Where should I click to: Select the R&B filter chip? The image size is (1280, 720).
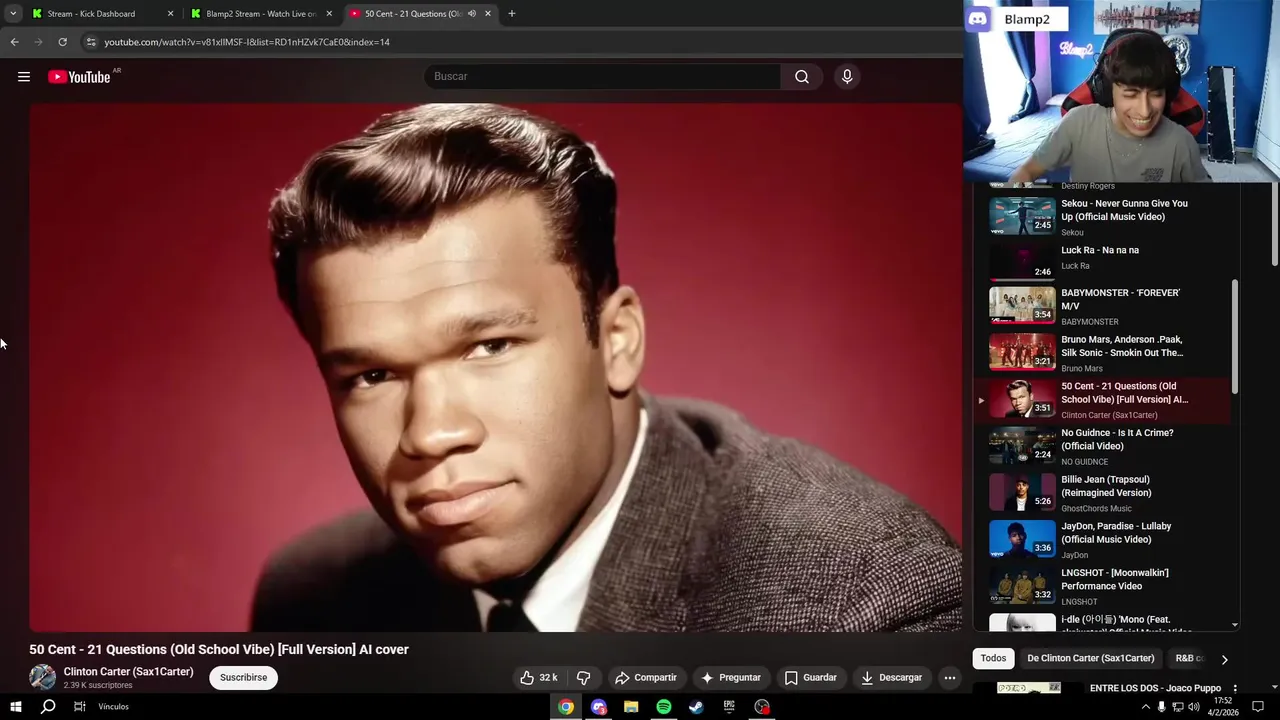[x=1189, y=658]
